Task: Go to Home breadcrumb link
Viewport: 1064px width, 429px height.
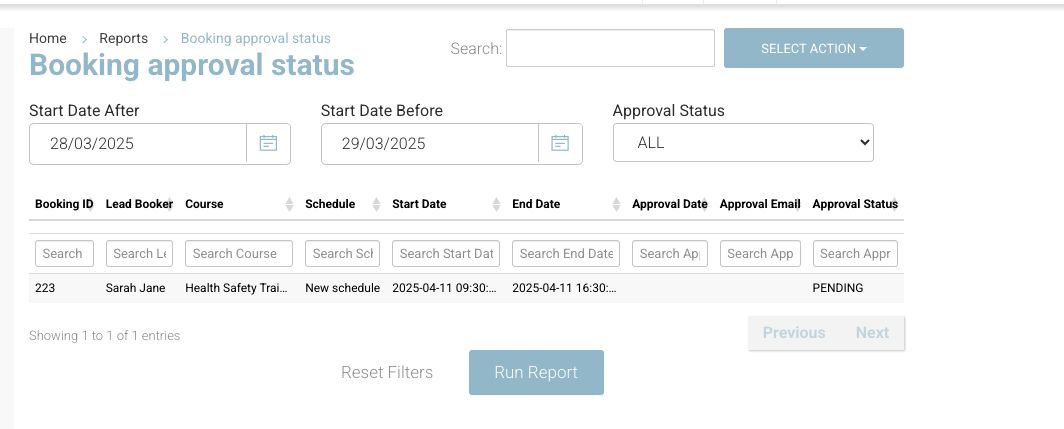Action: click(48, 38)
